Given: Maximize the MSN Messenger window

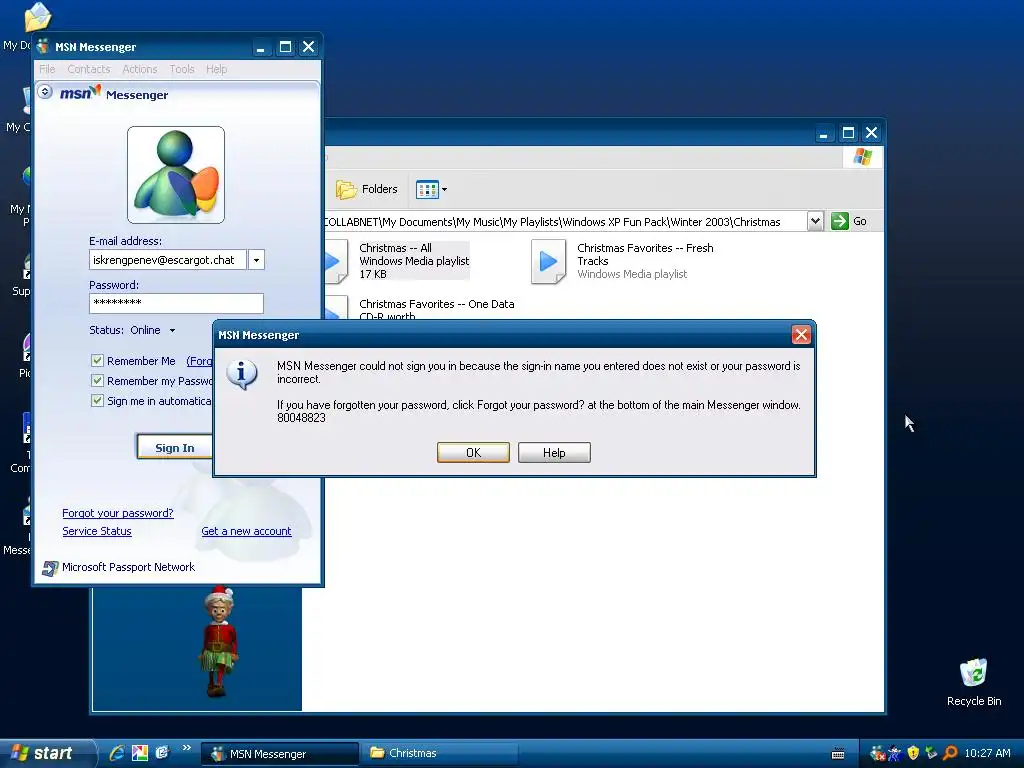Looking at the screenshot, I should pos(285,47).
